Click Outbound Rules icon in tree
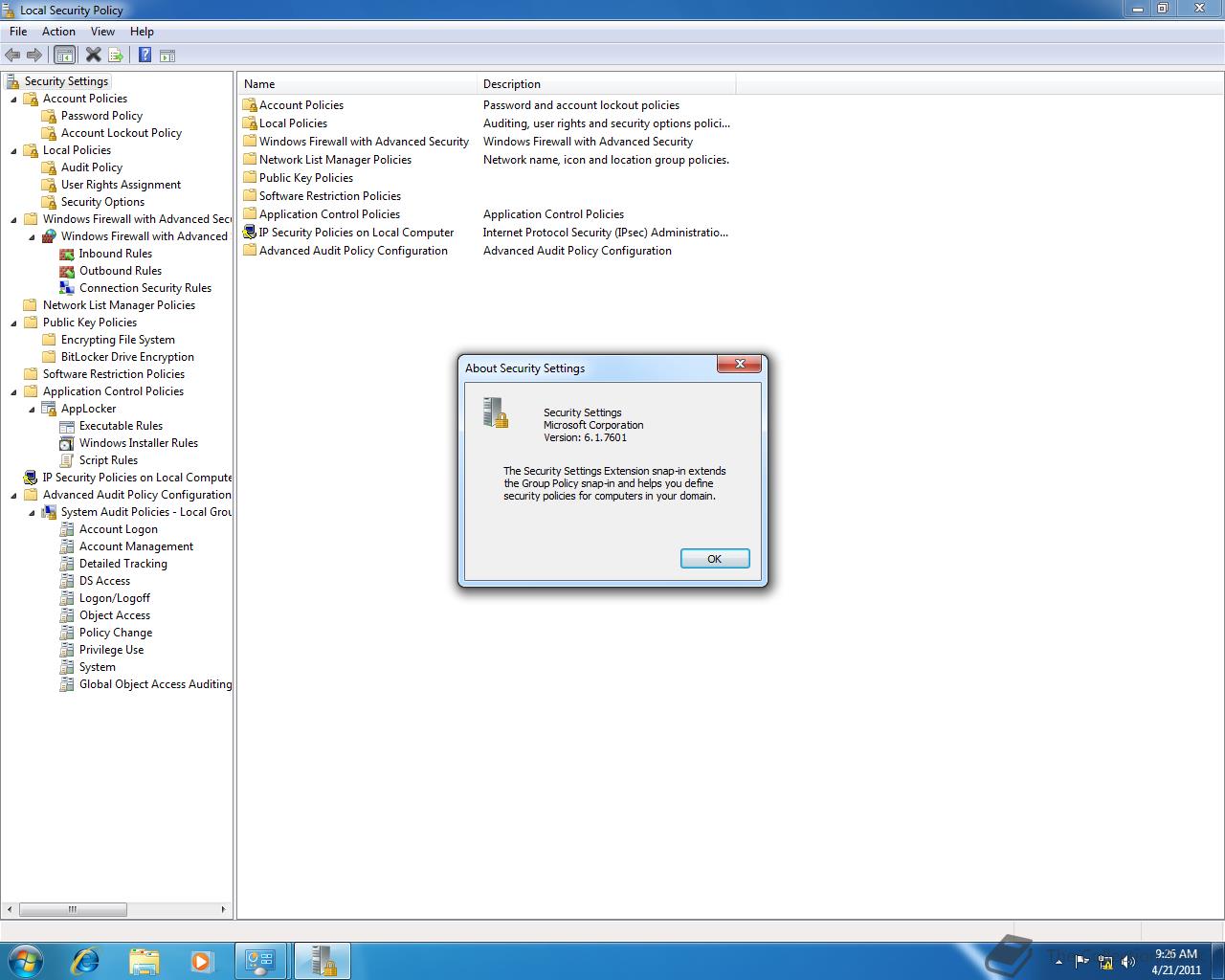This screenshot has height=980, width=1225. click(67, 271)
